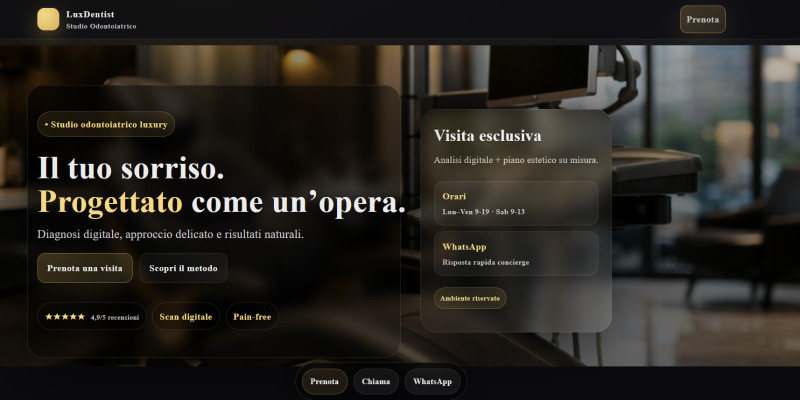Click Prenota in the bottom bar

324,382
